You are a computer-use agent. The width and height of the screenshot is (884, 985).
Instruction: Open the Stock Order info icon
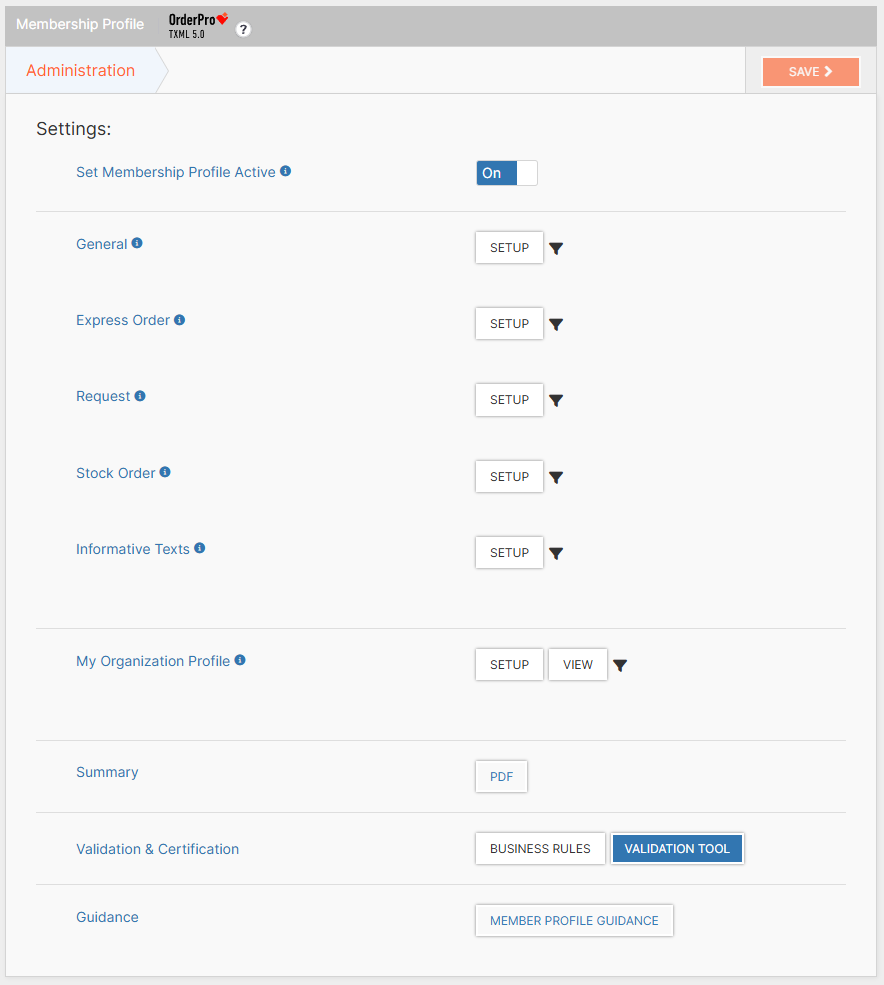[x=167, y=472]
